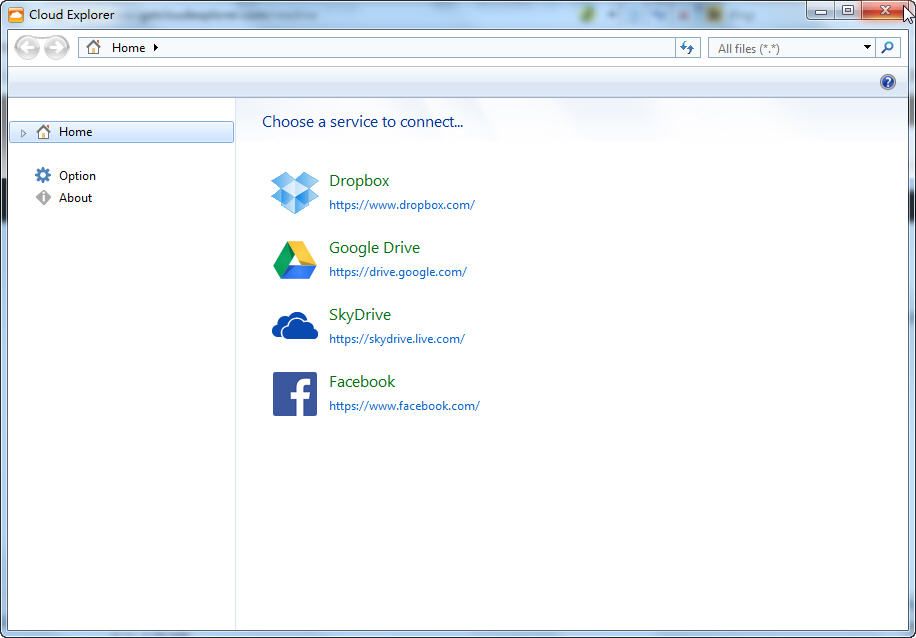This screenshot has height=638, width=916.
Task: Click the Facebook logo icon
Action: [294, 394]
